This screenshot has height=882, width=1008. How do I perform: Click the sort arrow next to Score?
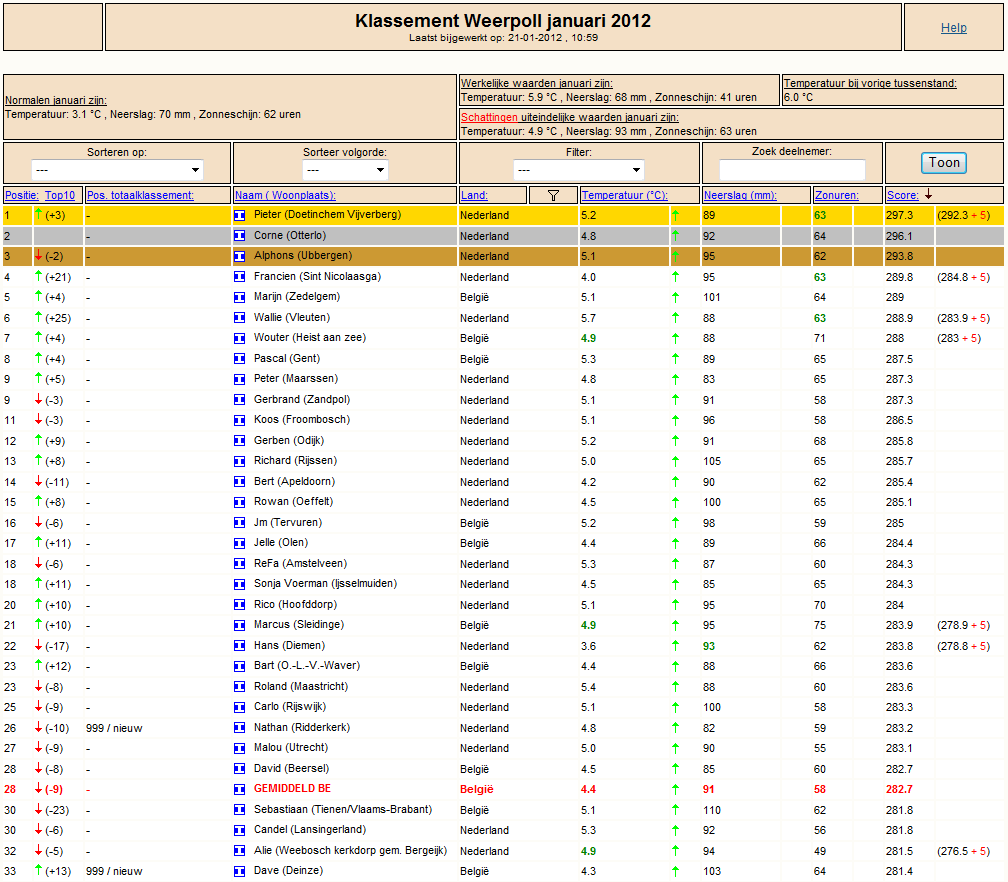click(928, 194)
